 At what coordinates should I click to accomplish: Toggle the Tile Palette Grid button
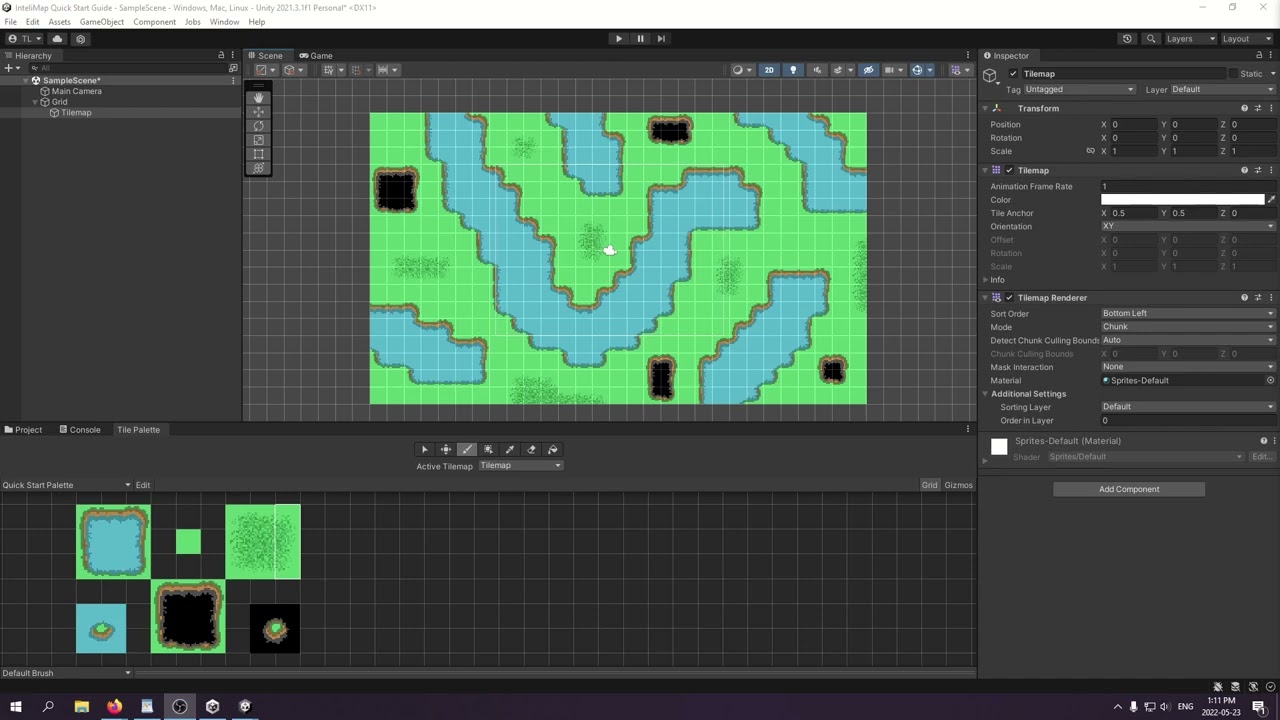929,485
